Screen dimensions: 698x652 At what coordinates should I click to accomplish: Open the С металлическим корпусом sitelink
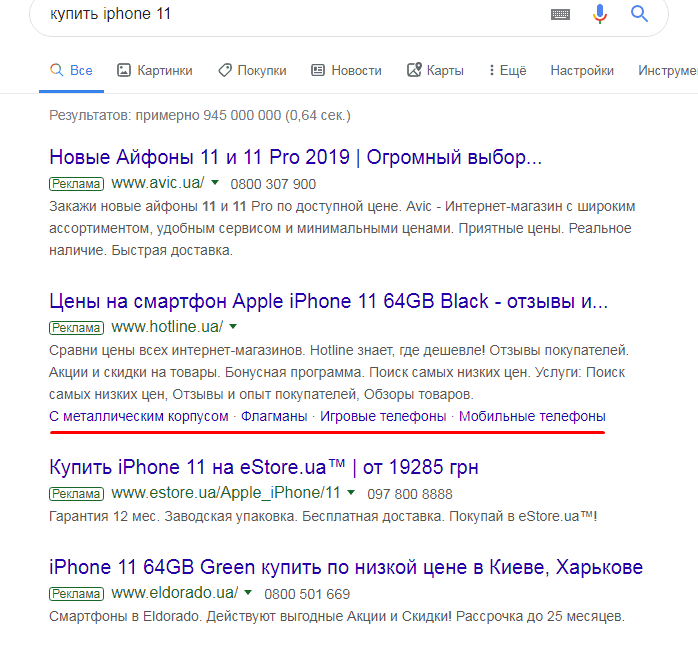point(138,416)
